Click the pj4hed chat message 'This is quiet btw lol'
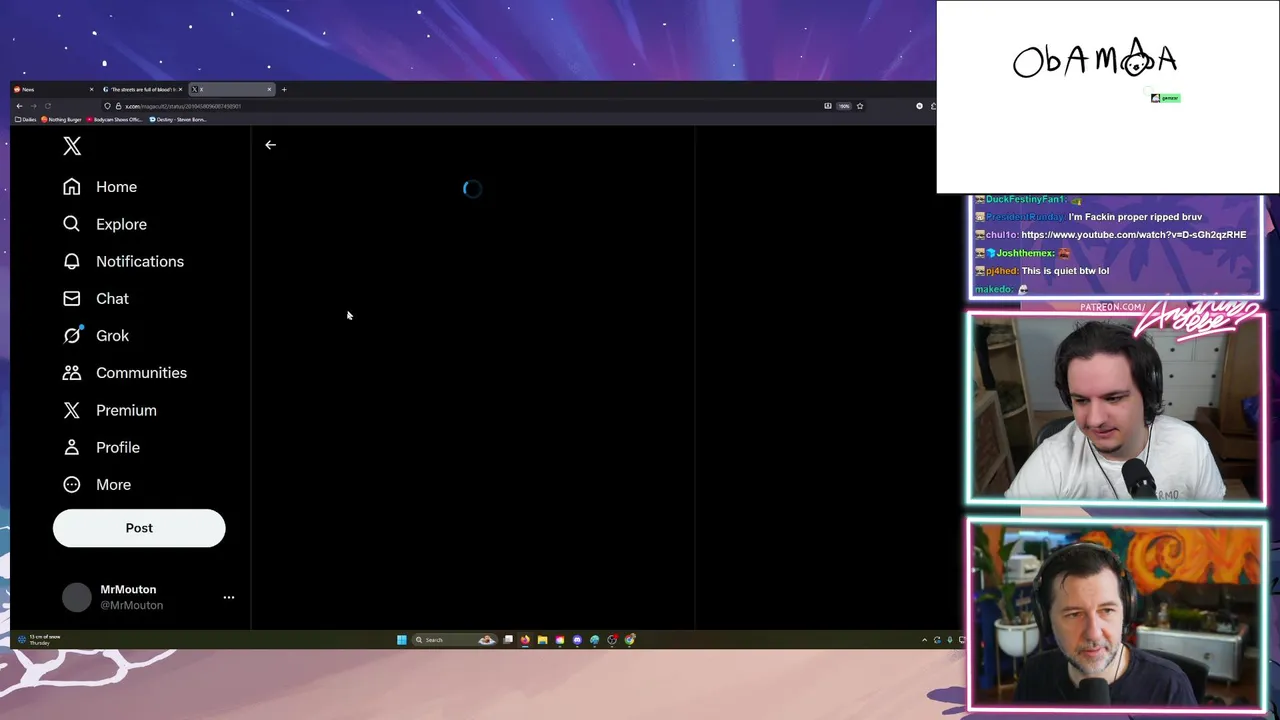1280x720 pixels. tap(1065, 271)
